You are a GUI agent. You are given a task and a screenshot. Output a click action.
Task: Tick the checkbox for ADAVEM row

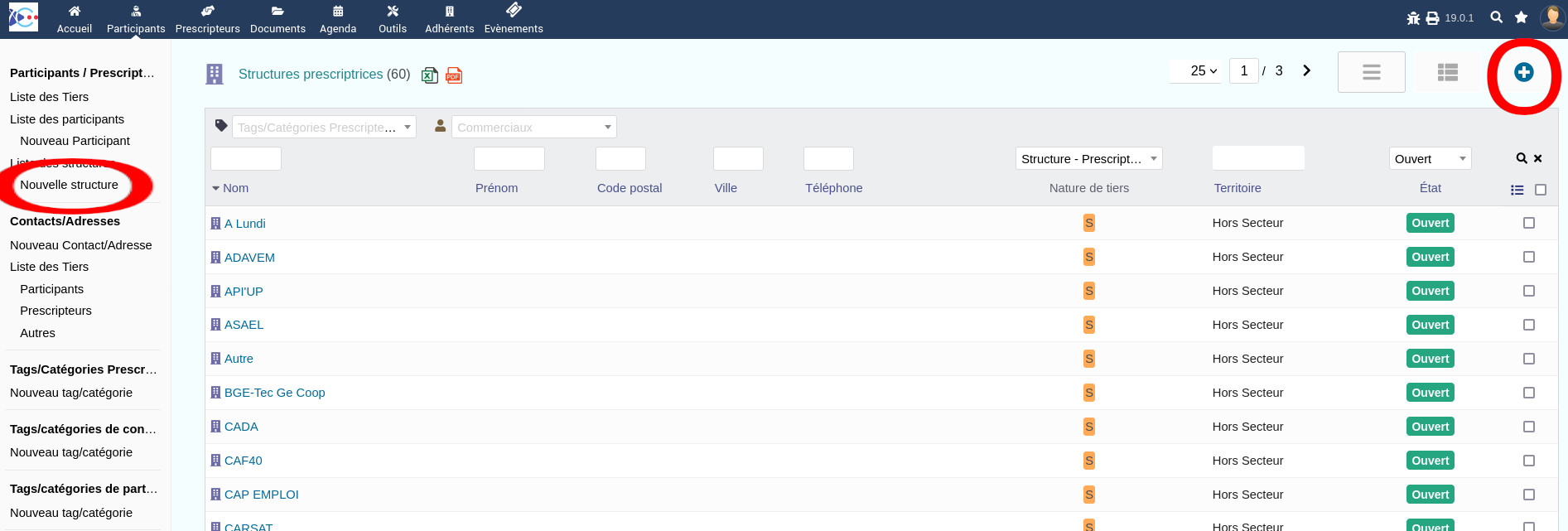pyautogui.click(x=1529, y=257)
